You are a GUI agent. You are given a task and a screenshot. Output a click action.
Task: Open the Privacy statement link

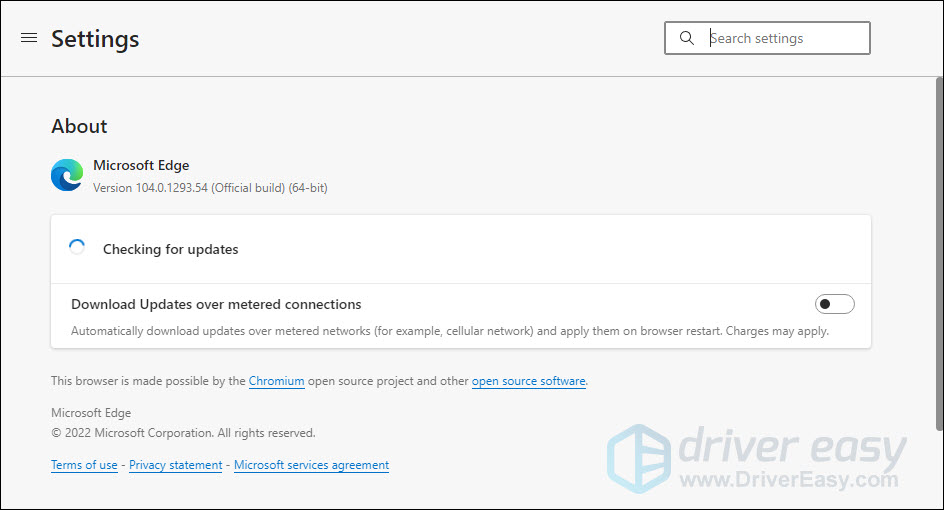tap(175, 465)
